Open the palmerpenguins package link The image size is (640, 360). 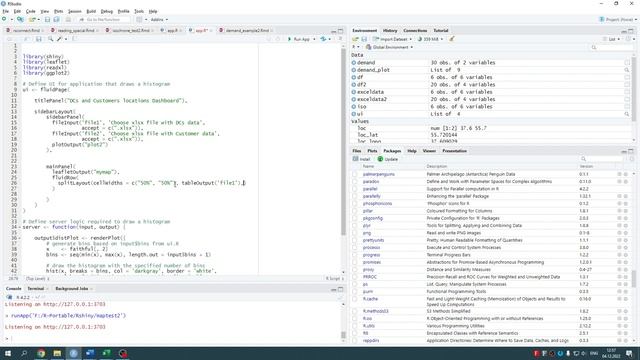(x=378, y=174)
